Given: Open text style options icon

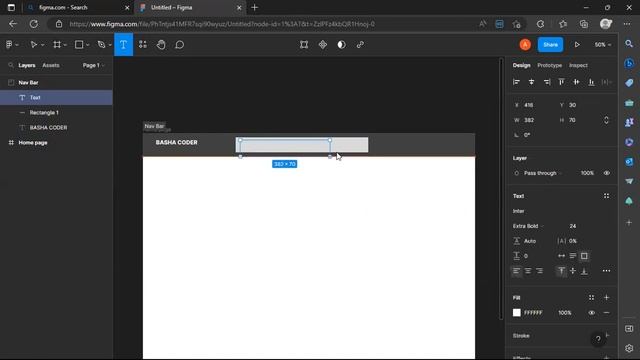Looking at the screenshot, I should click(607, 196).
